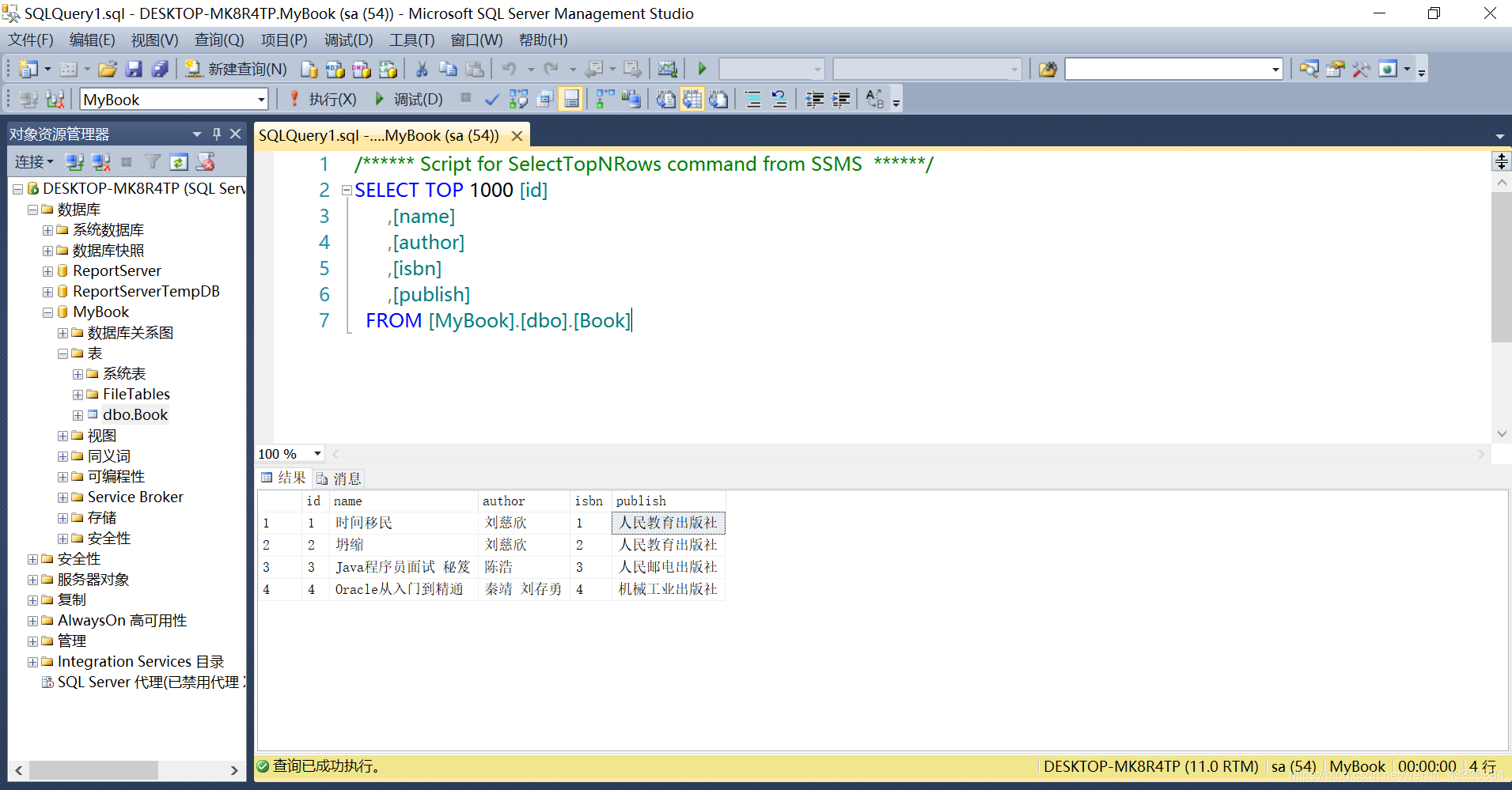Select the Service Broker tree item

click(135, 497)
